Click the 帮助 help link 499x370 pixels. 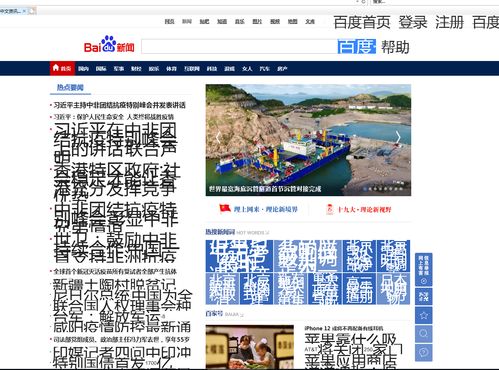pyautogui.click(x=395, y=47)
